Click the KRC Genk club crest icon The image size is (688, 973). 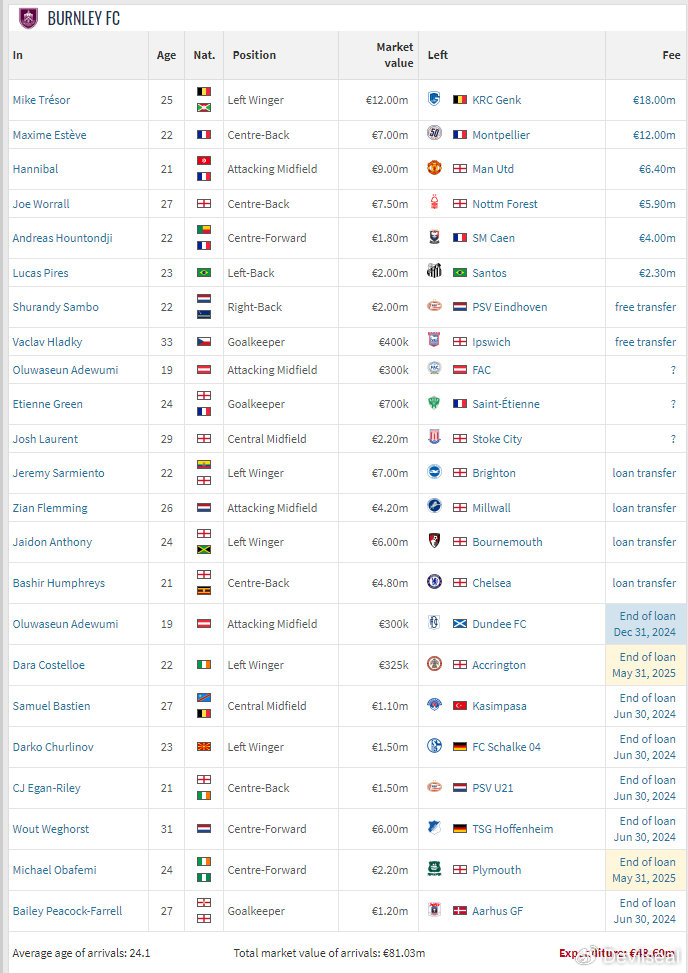434,100
